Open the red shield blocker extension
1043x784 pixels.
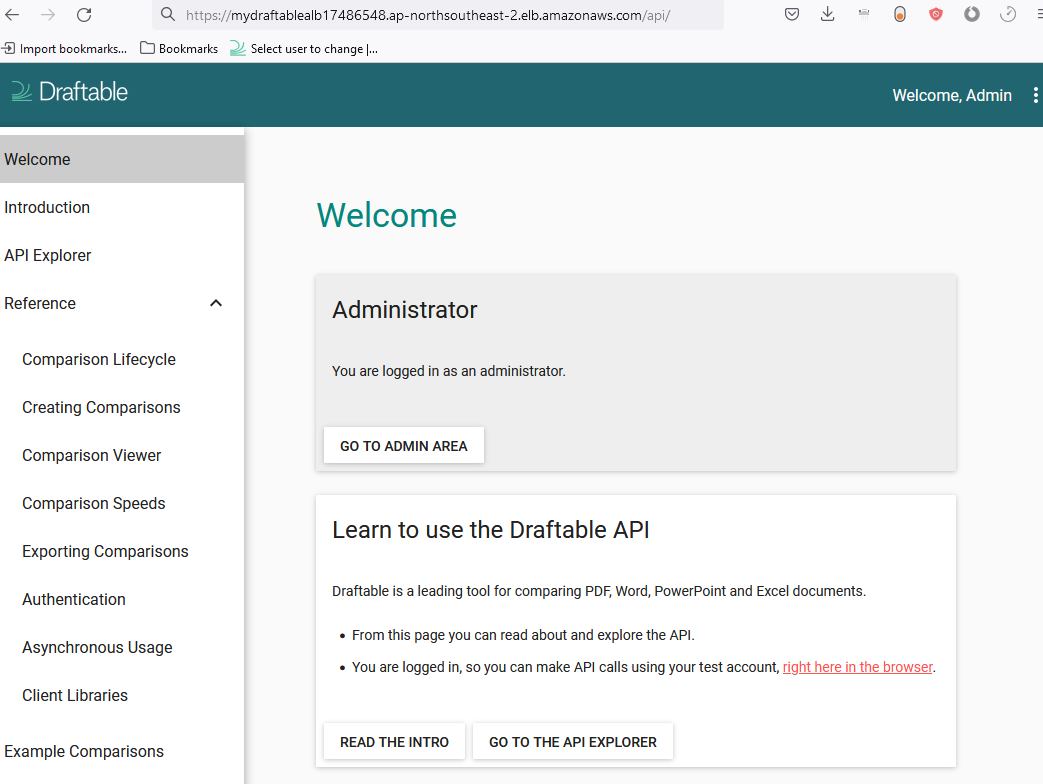click(936, 14)
